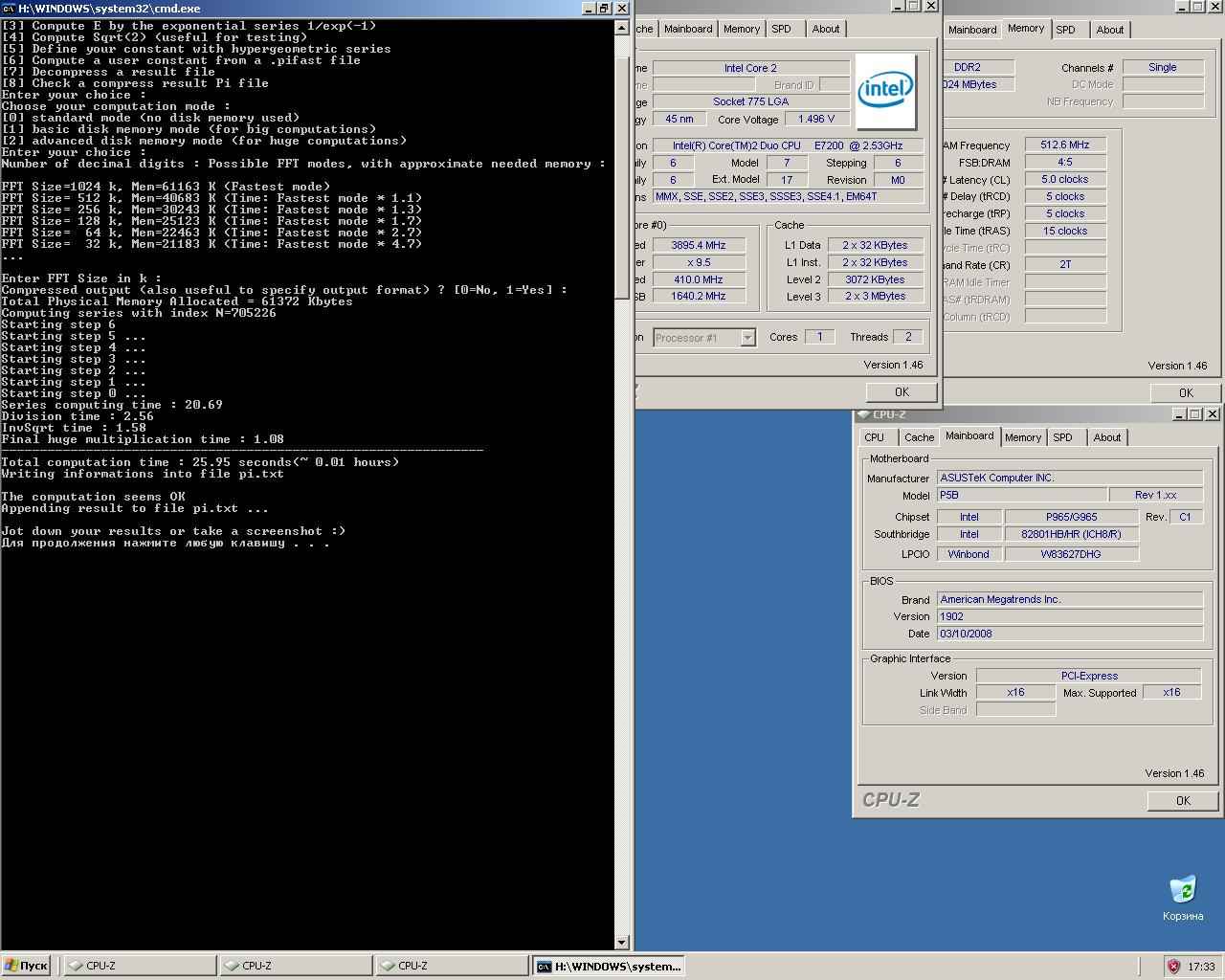This screenshot has height=980, width=1225.
Task: Open About tab in the Memory window
Action: pos(1110,30)
